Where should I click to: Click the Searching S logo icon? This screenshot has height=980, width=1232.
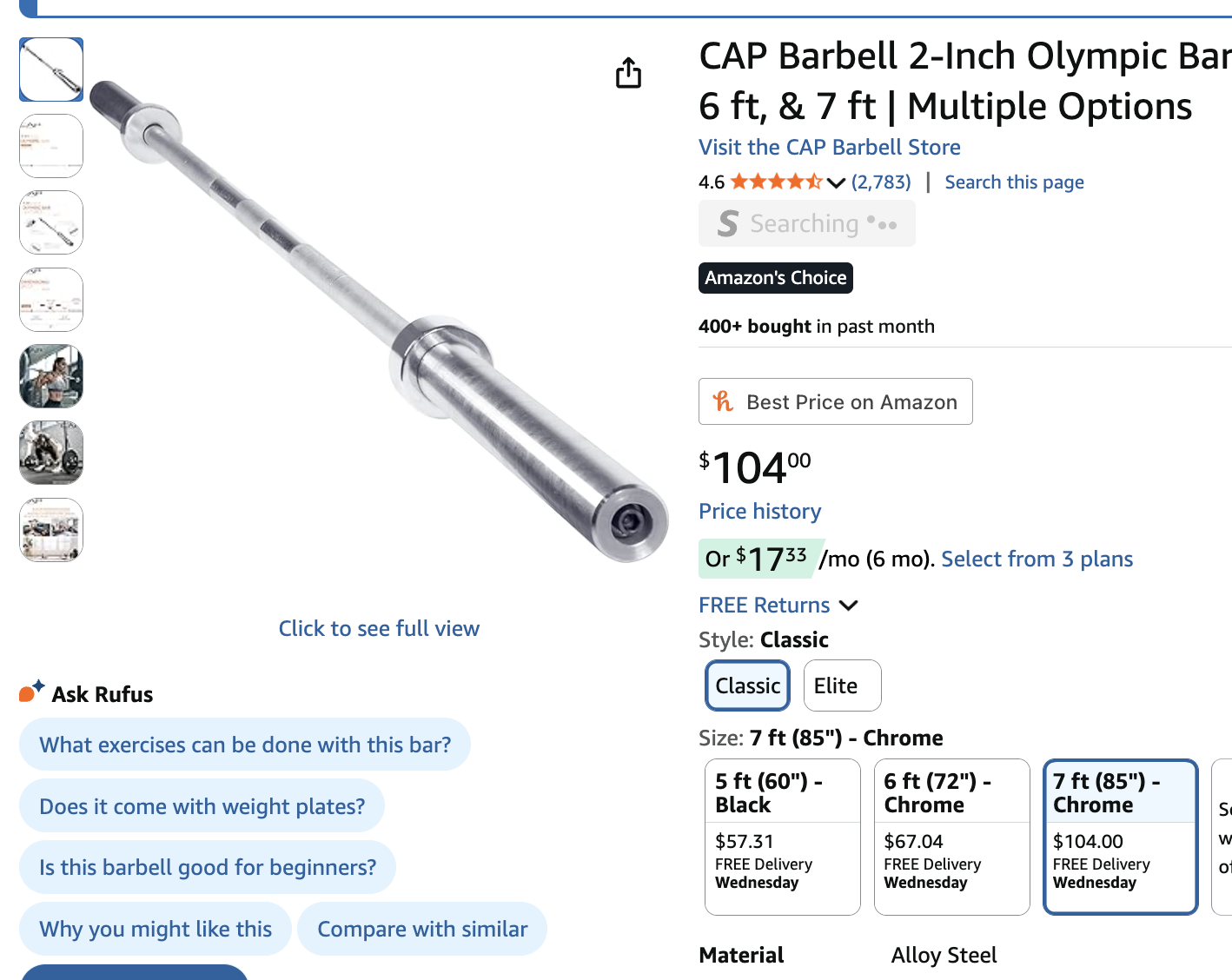coord(728,224)
